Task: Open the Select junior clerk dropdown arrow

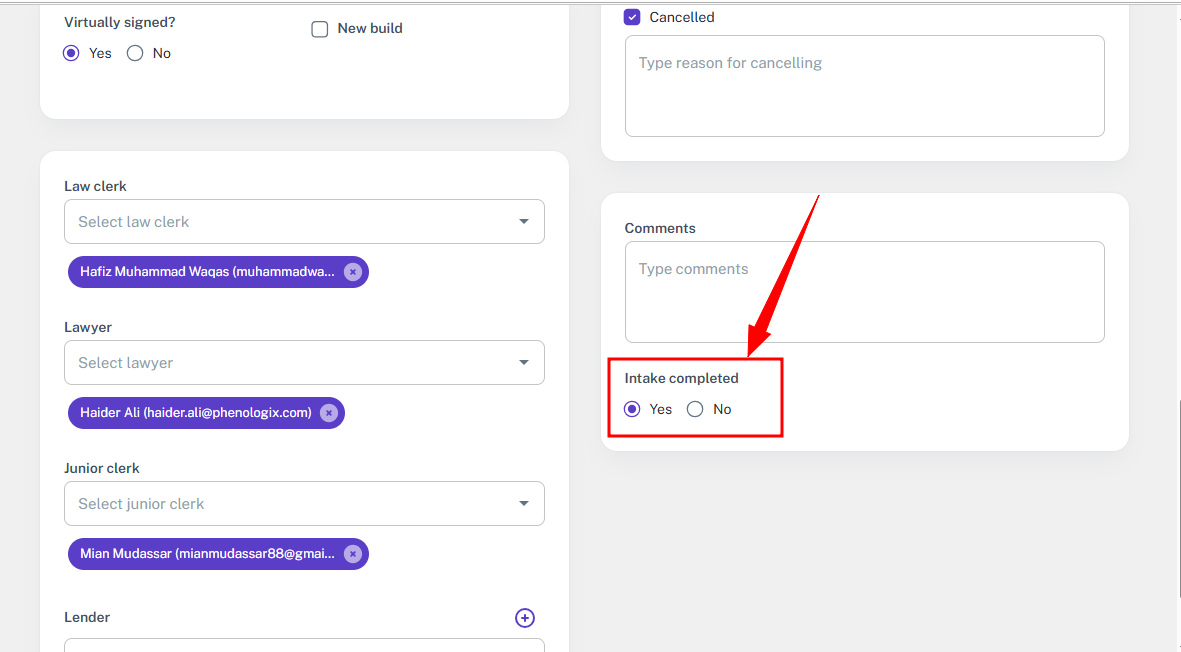Action: (523, 503)
